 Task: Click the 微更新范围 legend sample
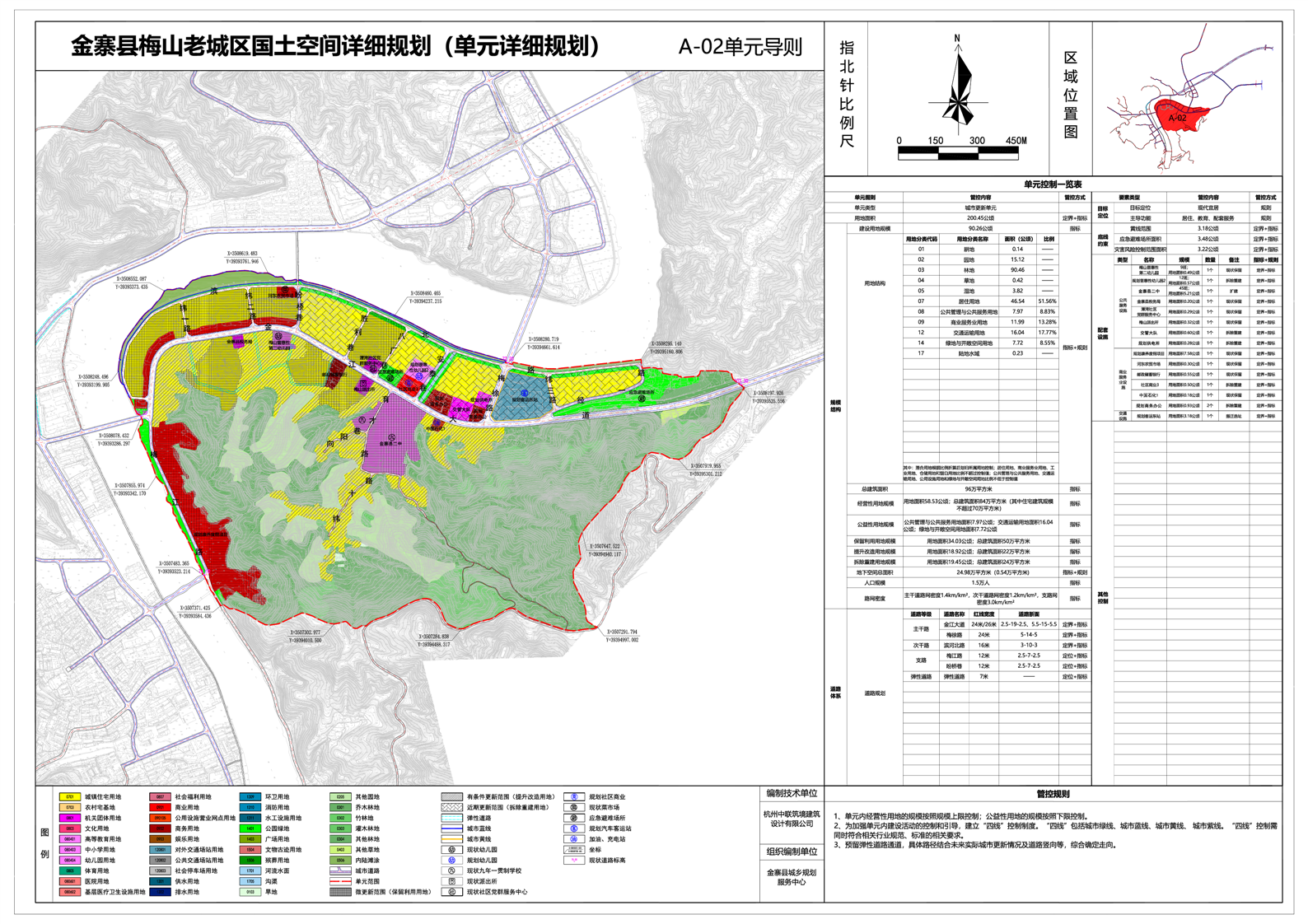pyautogui.click(x=339, y=892)
